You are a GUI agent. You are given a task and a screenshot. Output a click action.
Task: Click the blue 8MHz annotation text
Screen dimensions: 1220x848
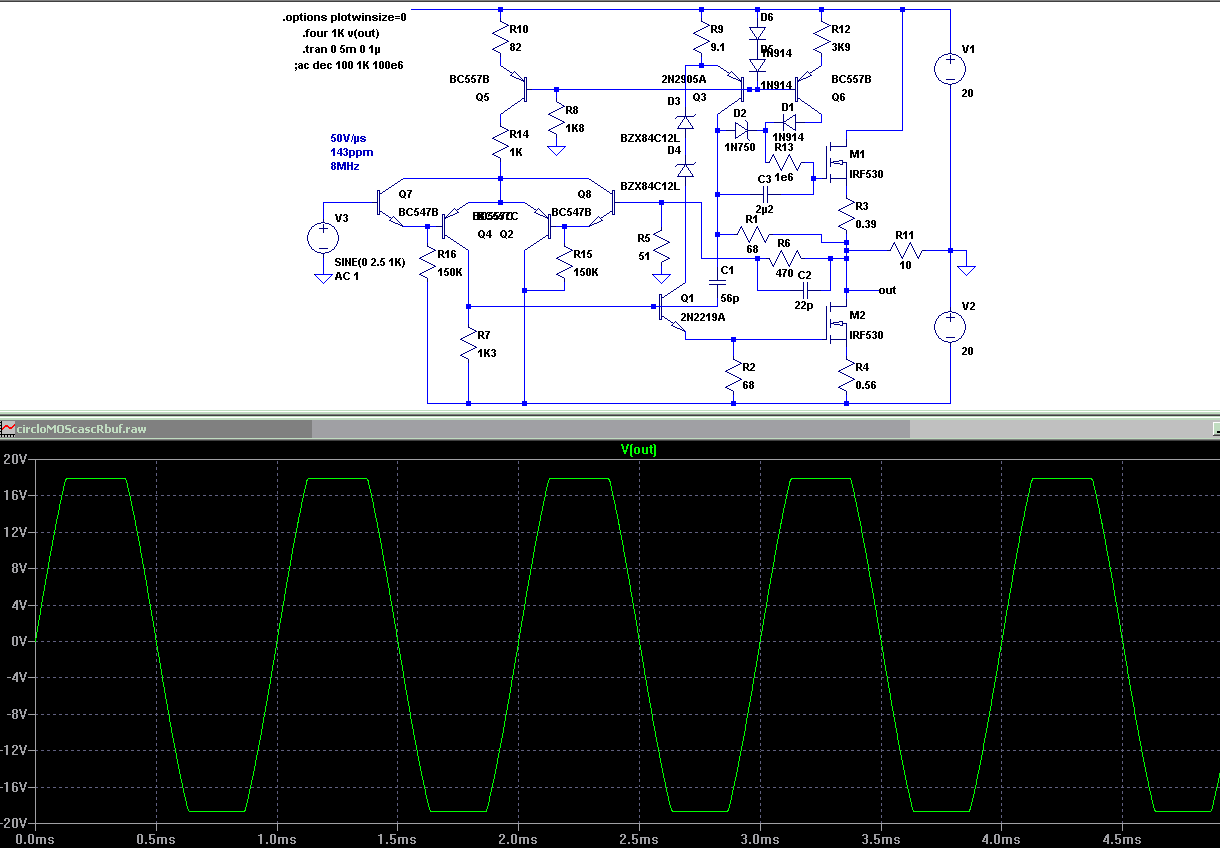[x=344, y=166]
